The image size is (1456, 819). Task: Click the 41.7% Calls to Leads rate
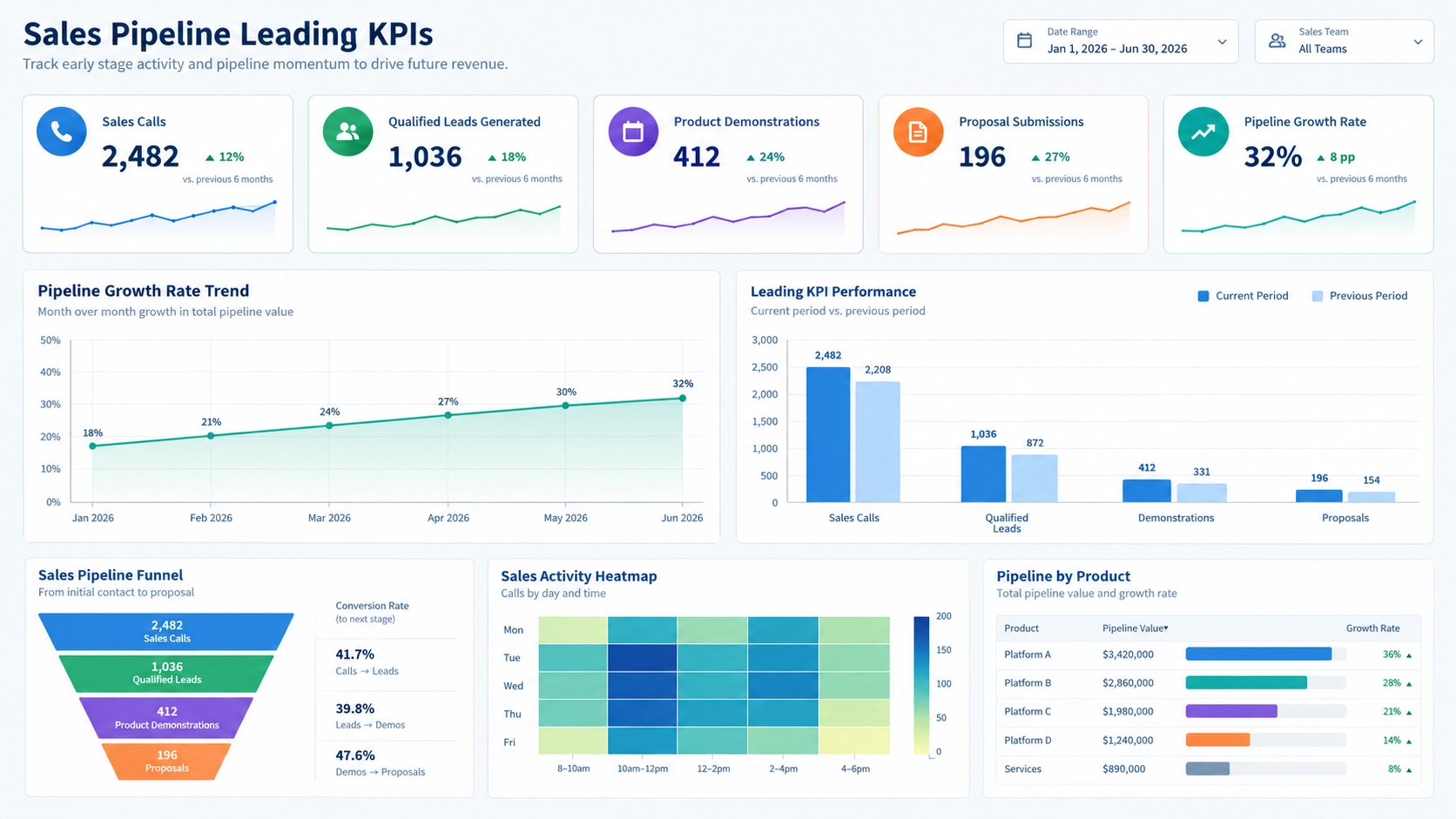[354, 655]
